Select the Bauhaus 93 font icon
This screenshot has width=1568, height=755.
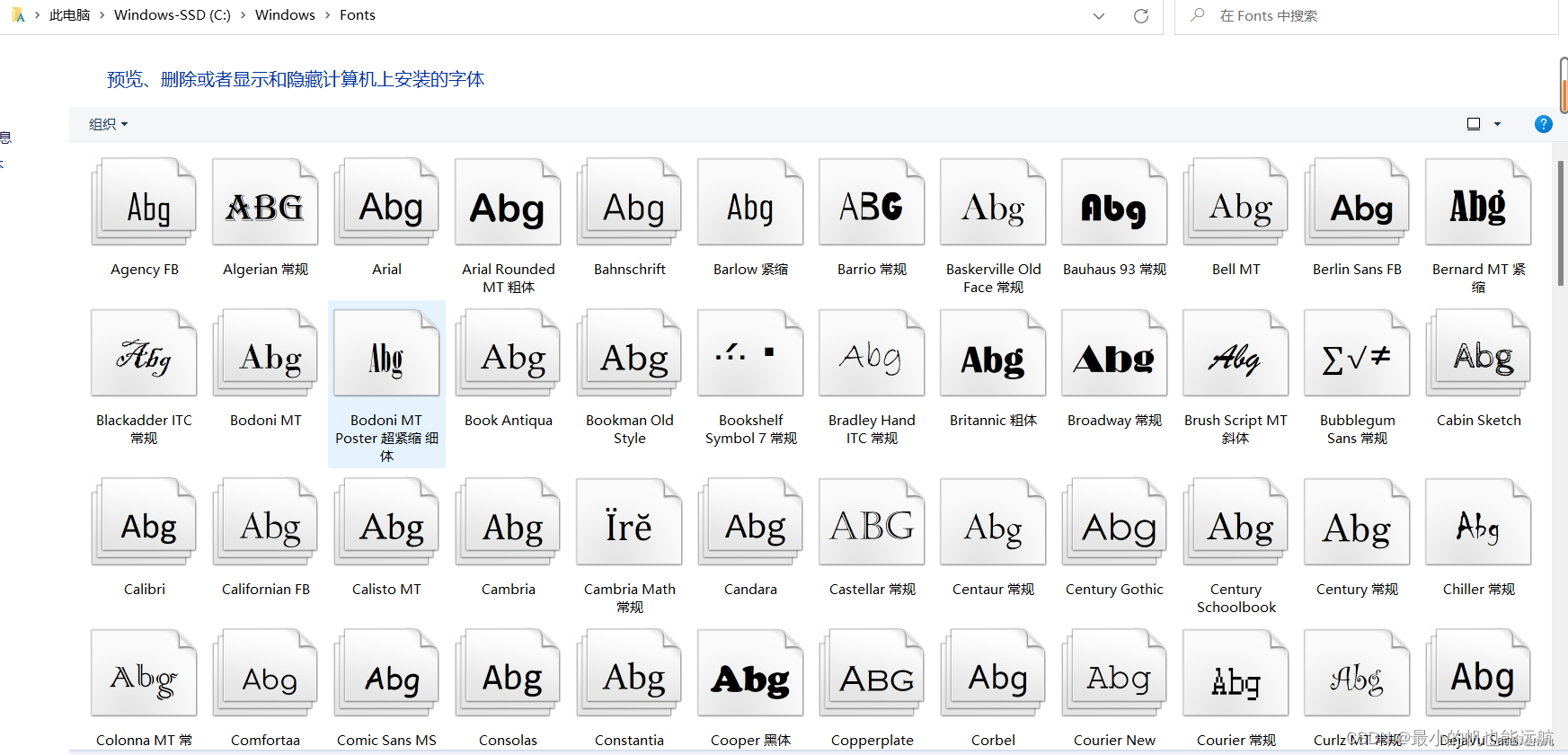(1114, 202)
